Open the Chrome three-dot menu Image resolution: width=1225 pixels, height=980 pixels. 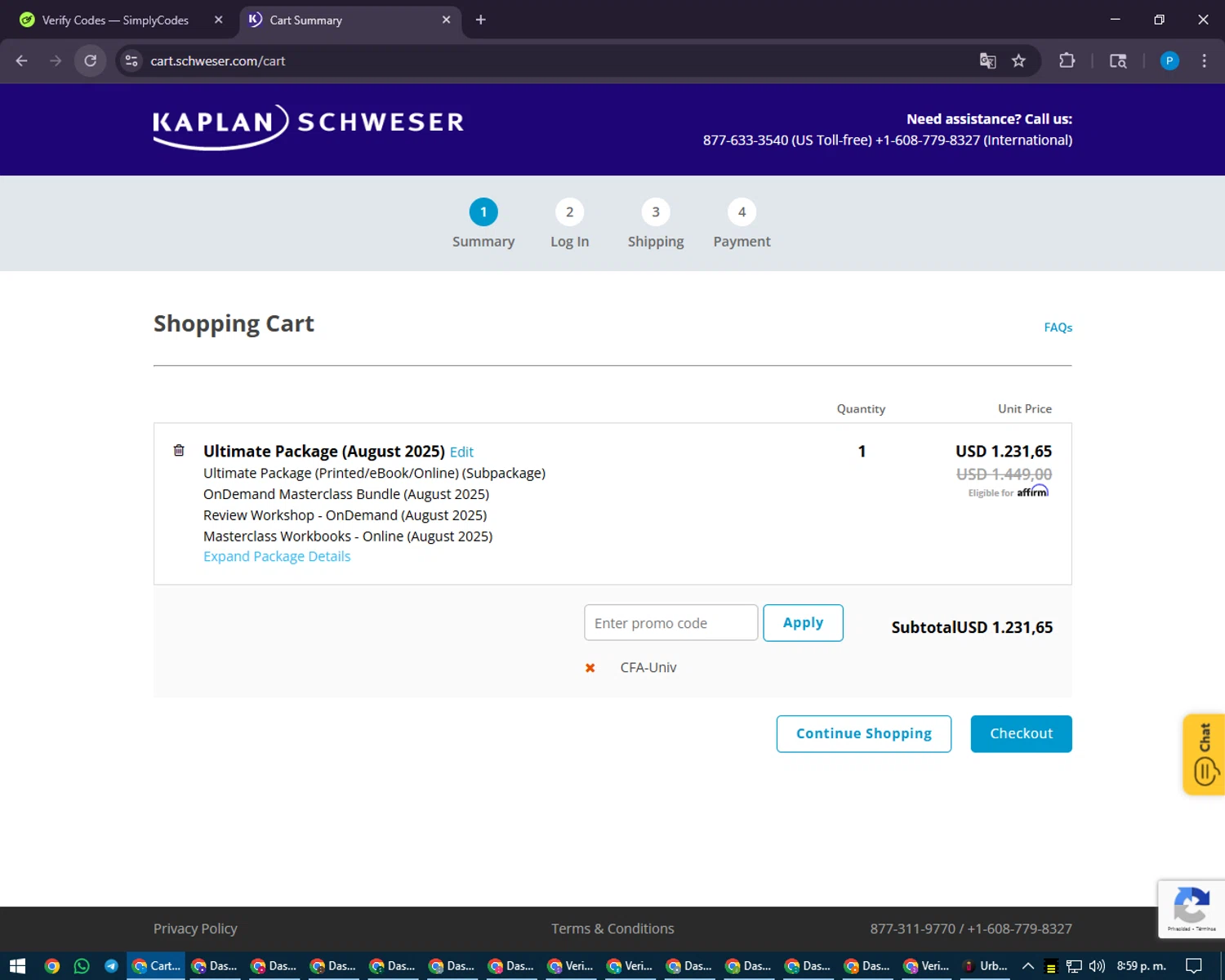(x=1204, y=60)
